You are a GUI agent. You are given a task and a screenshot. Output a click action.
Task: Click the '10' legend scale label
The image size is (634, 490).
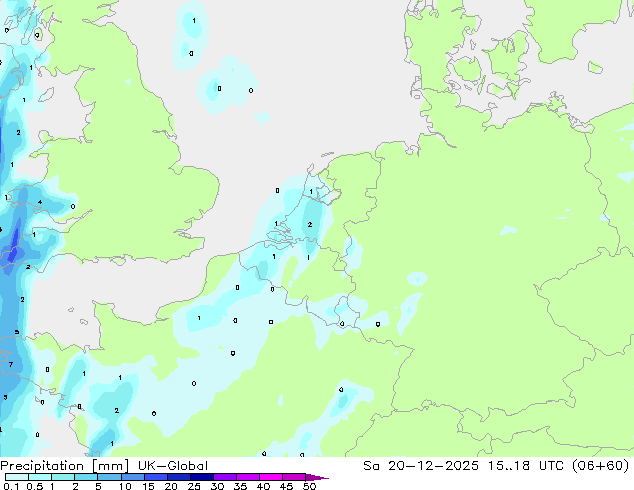(125, 486)
